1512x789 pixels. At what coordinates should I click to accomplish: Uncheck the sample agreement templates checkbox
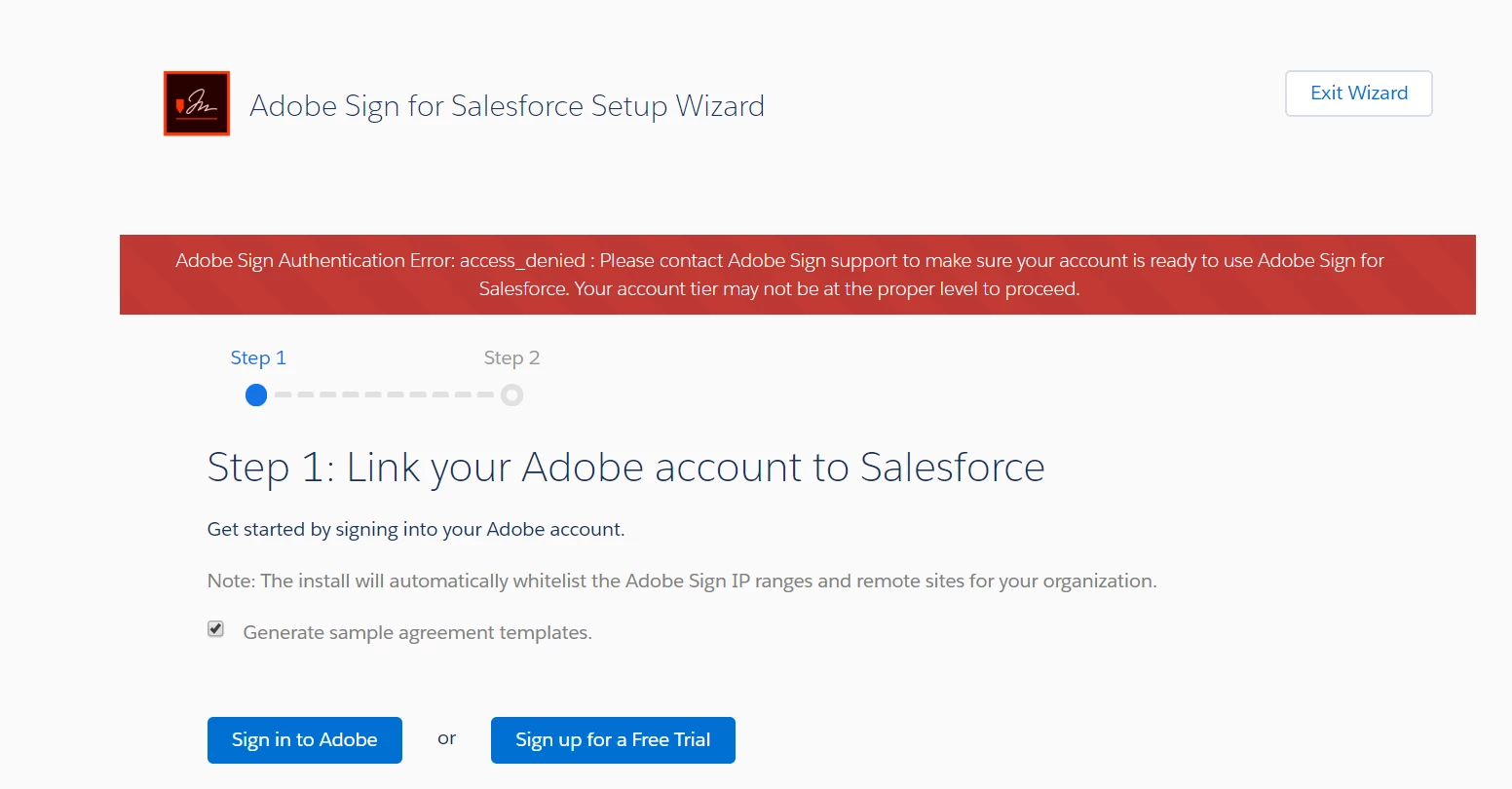pyautogui.click(x=216, y=629)
